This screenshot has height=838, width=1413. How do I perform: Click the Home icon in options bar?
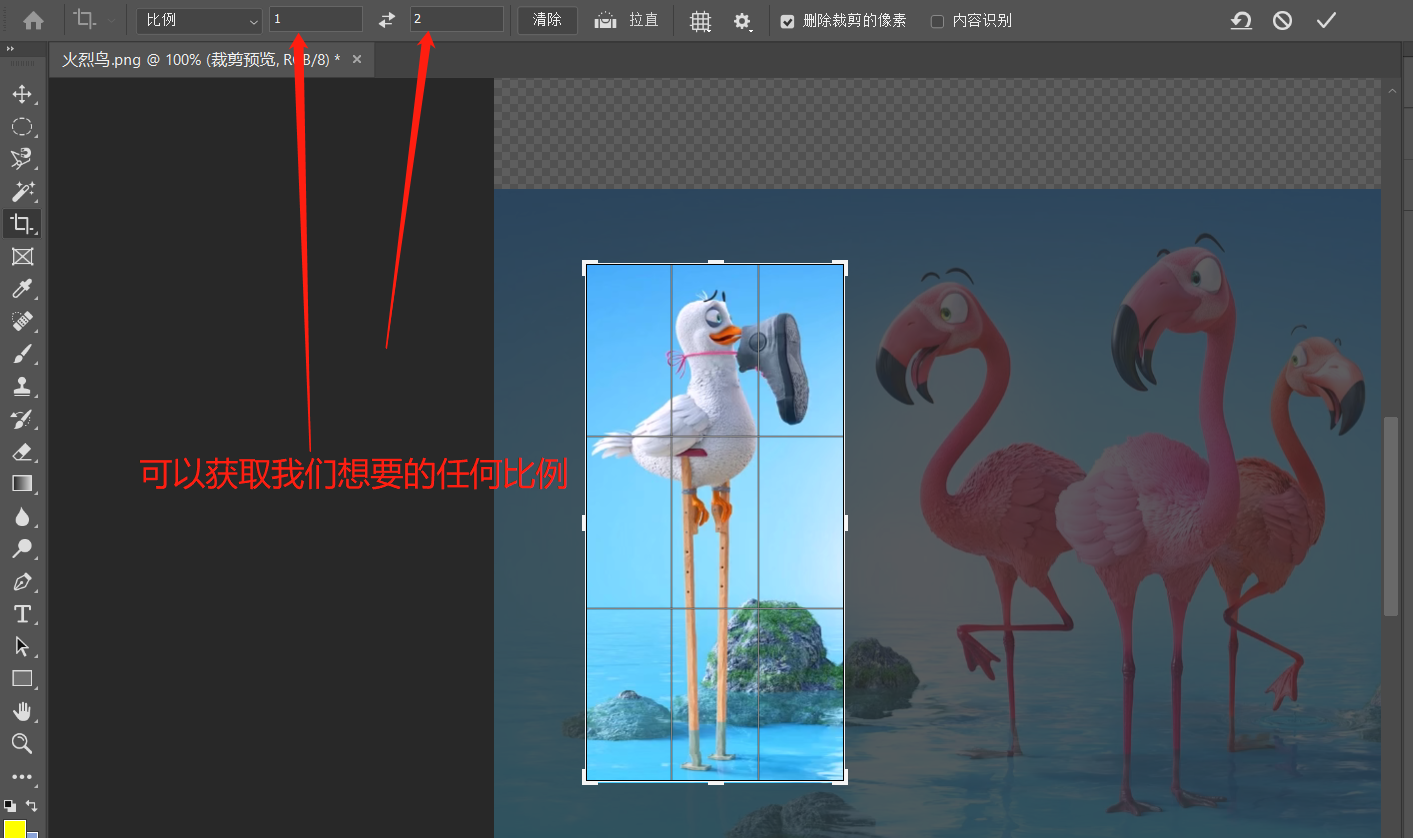(x=34, y=20)
